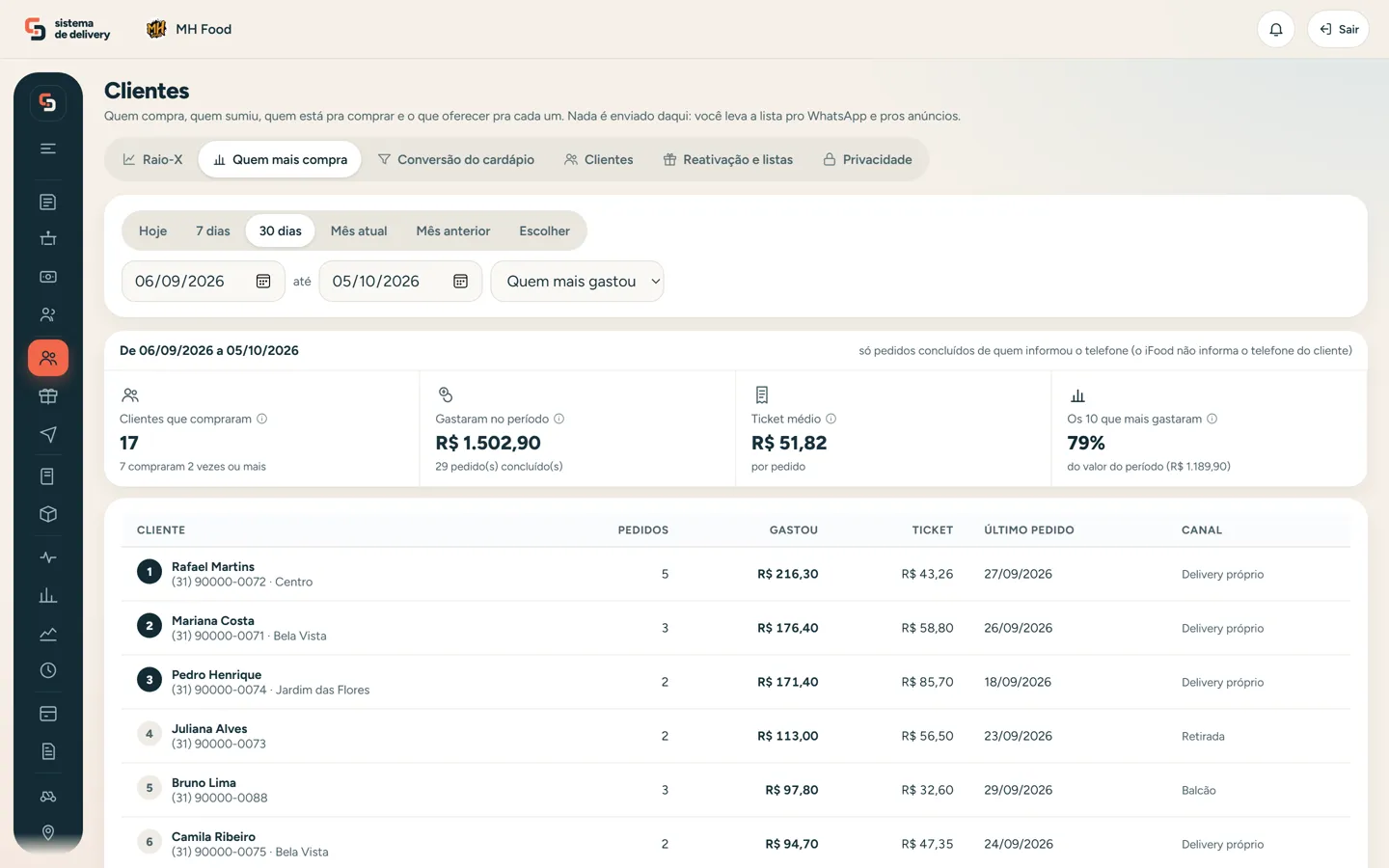Open the motorcycle delivery sidebar icon
This screenshot has height=868, width=1389.
click(48, 797)
